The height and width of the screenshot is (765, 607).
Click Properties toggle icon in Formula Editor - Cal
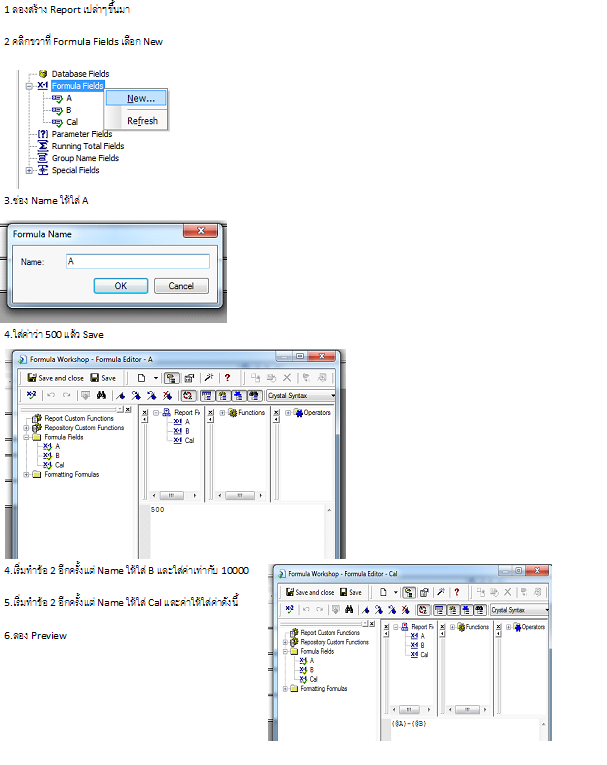click(x=424, y=592)
